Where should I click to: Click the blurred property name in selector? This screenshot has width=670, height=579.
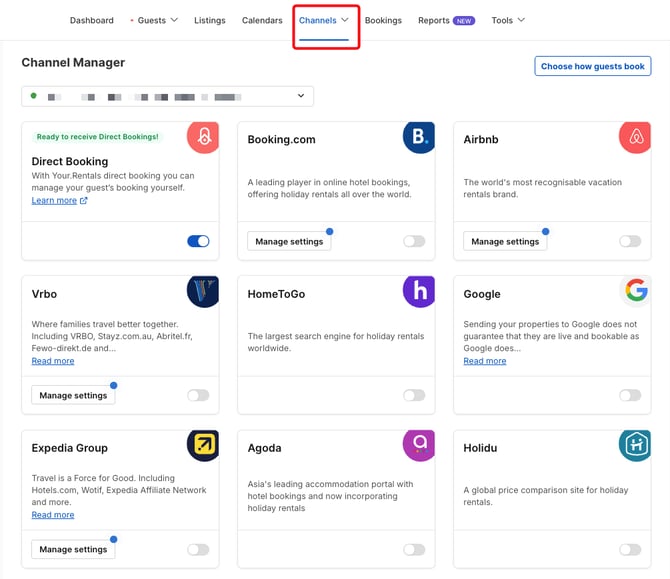[144, 97]
